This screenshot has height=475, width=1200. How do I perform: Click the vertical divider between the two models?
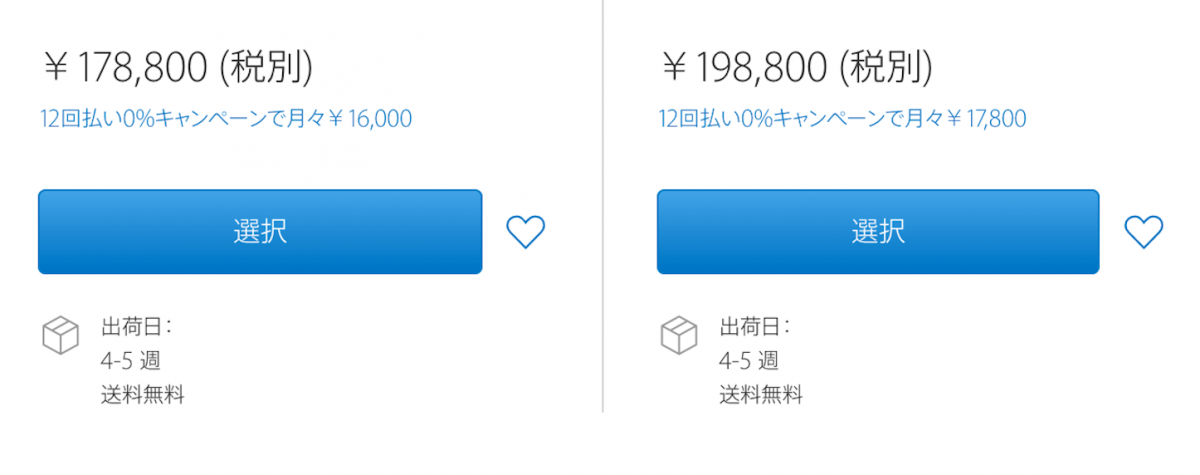[603, 200]
